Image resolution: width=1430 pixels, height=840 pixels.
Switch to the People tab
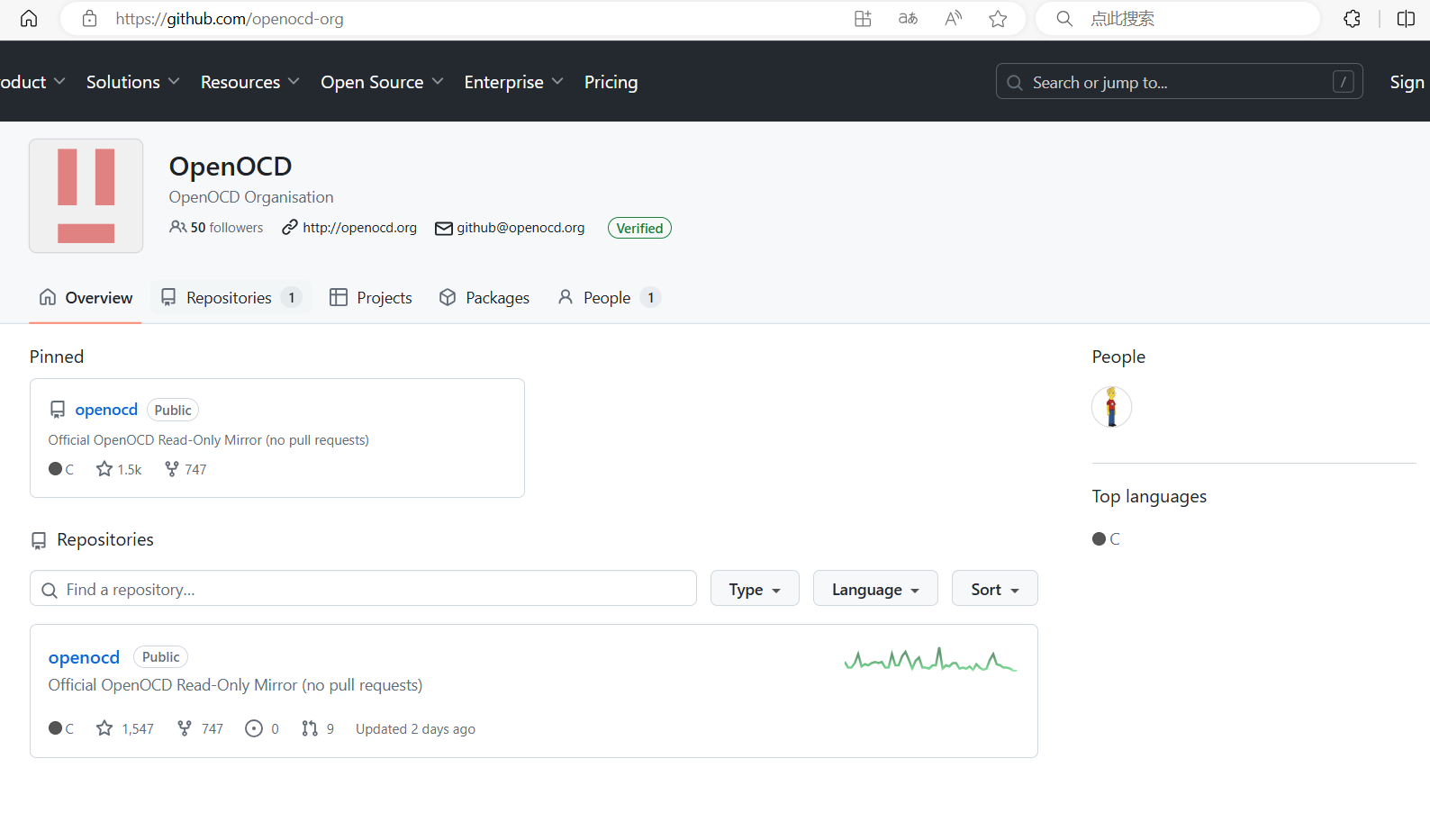click(x=610, y=298)
